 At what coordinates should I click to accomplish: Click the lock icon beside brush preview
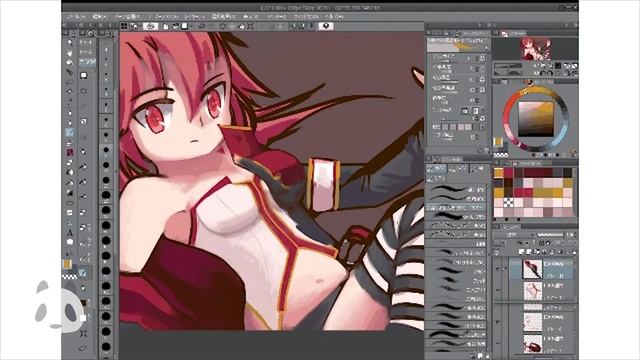pyautogui.click(x=487, y=48)
